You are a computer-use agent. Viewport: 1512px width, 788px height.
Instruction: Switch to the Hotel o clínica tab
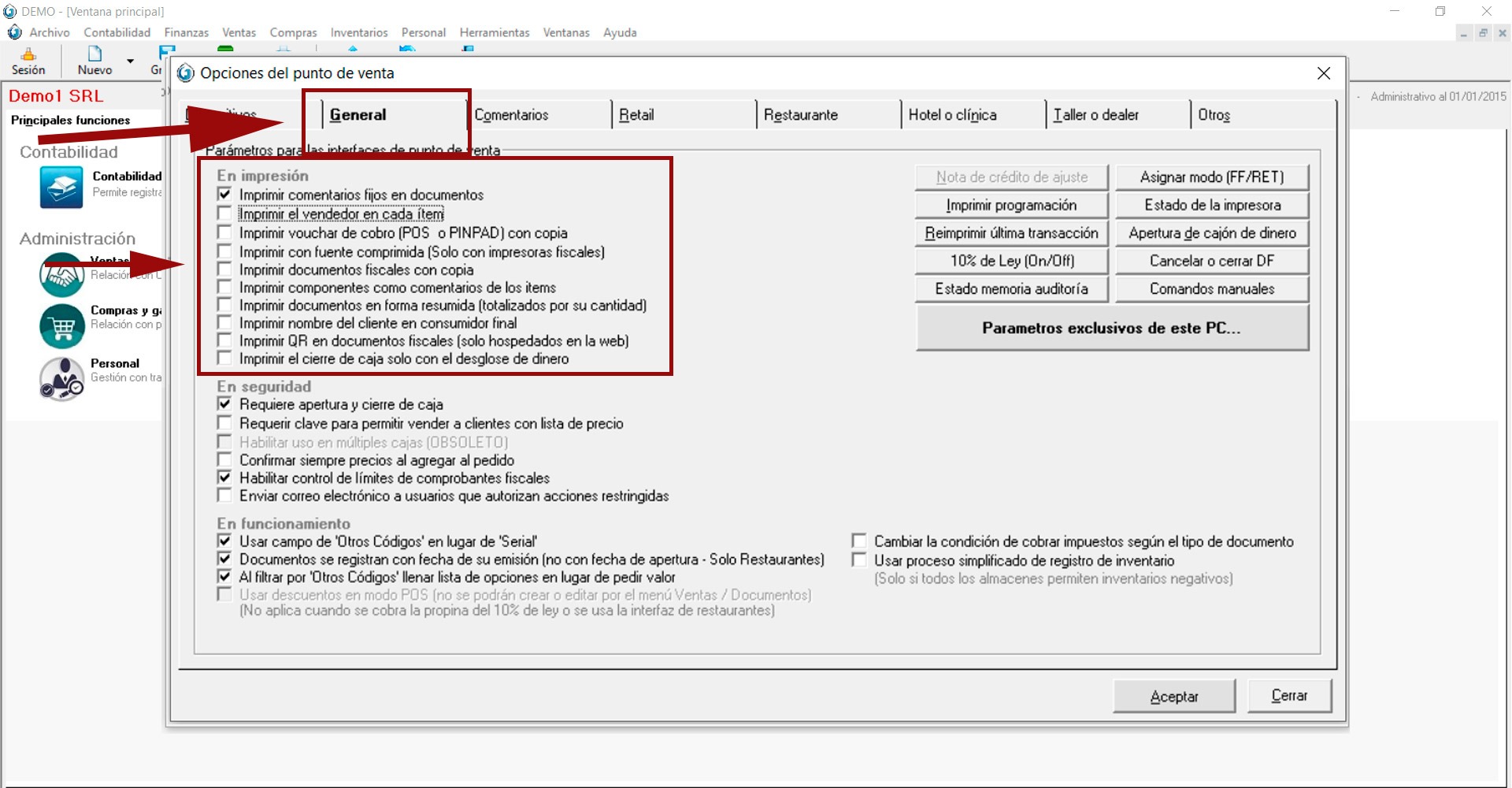(952, 115)
